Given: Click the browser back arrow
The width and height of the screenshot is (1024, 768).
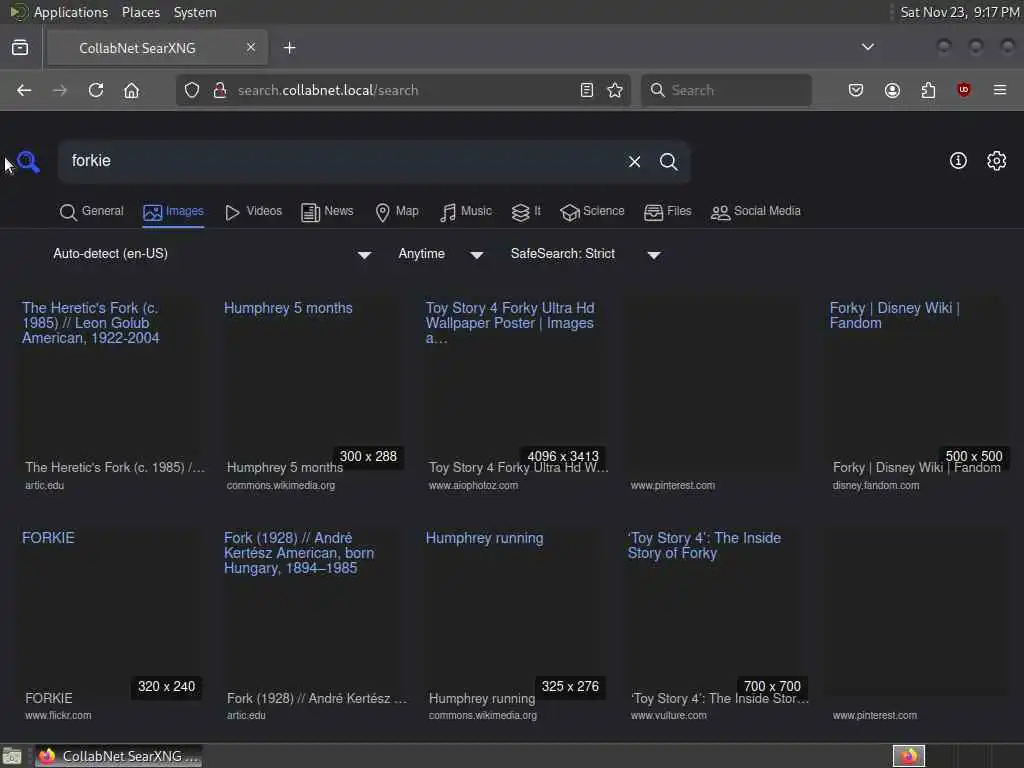Looking at the screenshot, I should 24,90.
